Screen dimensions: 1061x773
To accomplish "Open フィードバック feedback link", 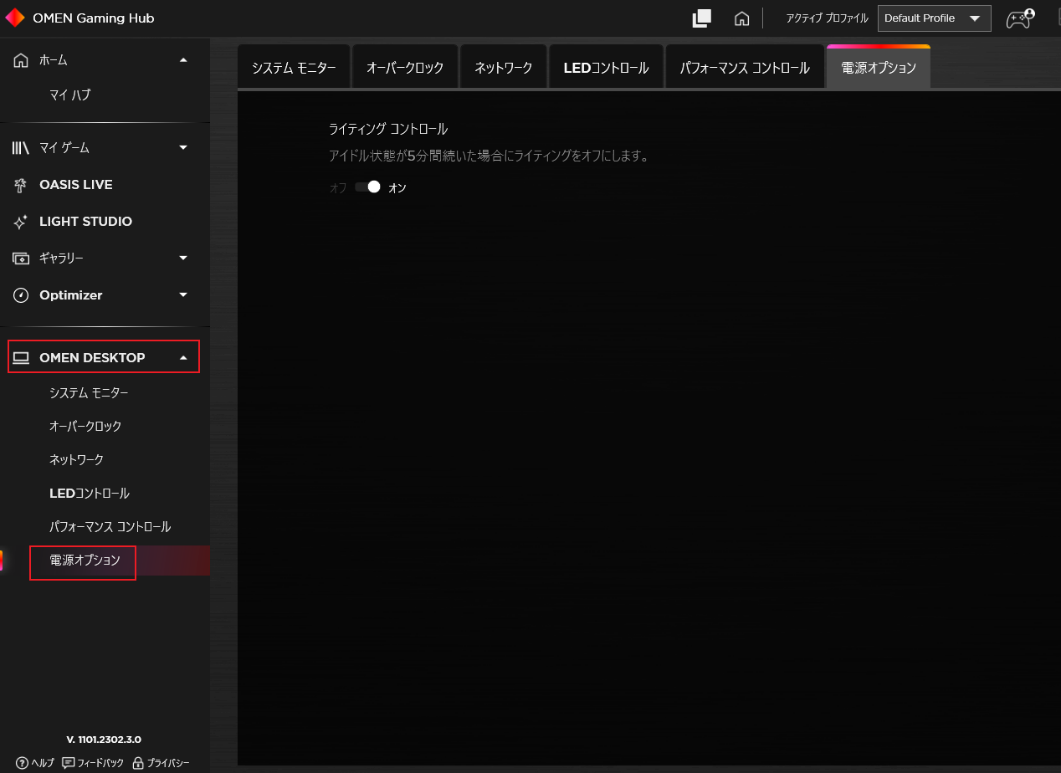I will (93, 763).
